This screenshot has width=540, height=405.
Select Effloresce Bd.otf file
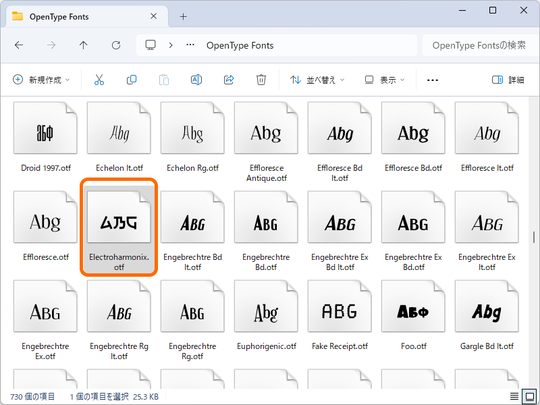click(413, 137)
